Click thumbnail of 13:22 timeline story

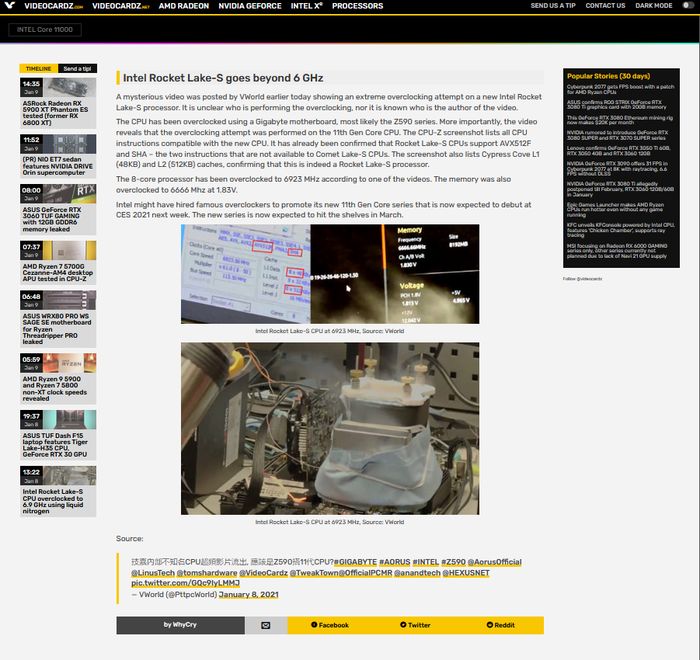[x=69, y=476]
